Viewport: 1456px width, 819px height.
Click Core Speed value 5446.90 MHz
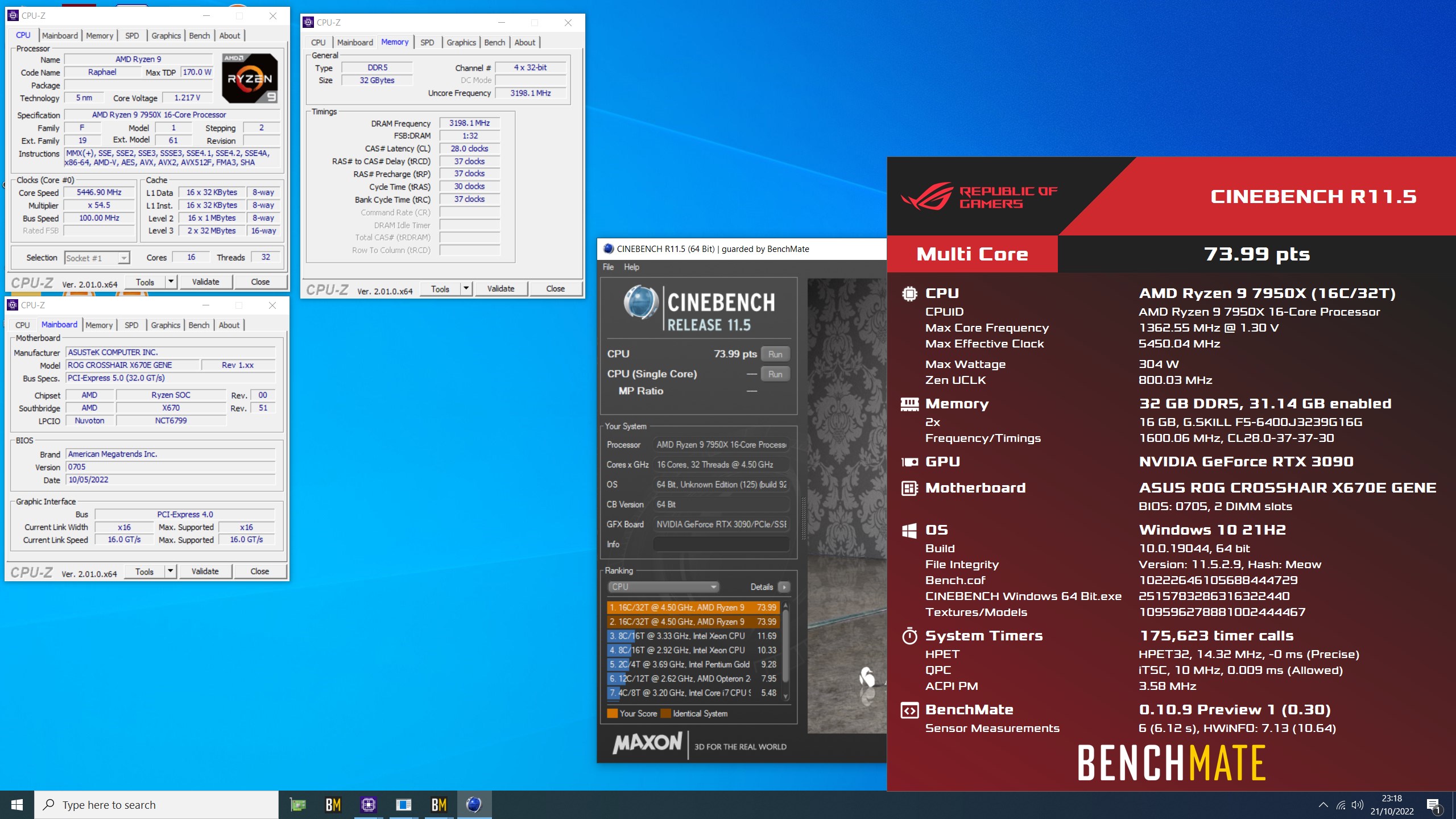point(99,192)
